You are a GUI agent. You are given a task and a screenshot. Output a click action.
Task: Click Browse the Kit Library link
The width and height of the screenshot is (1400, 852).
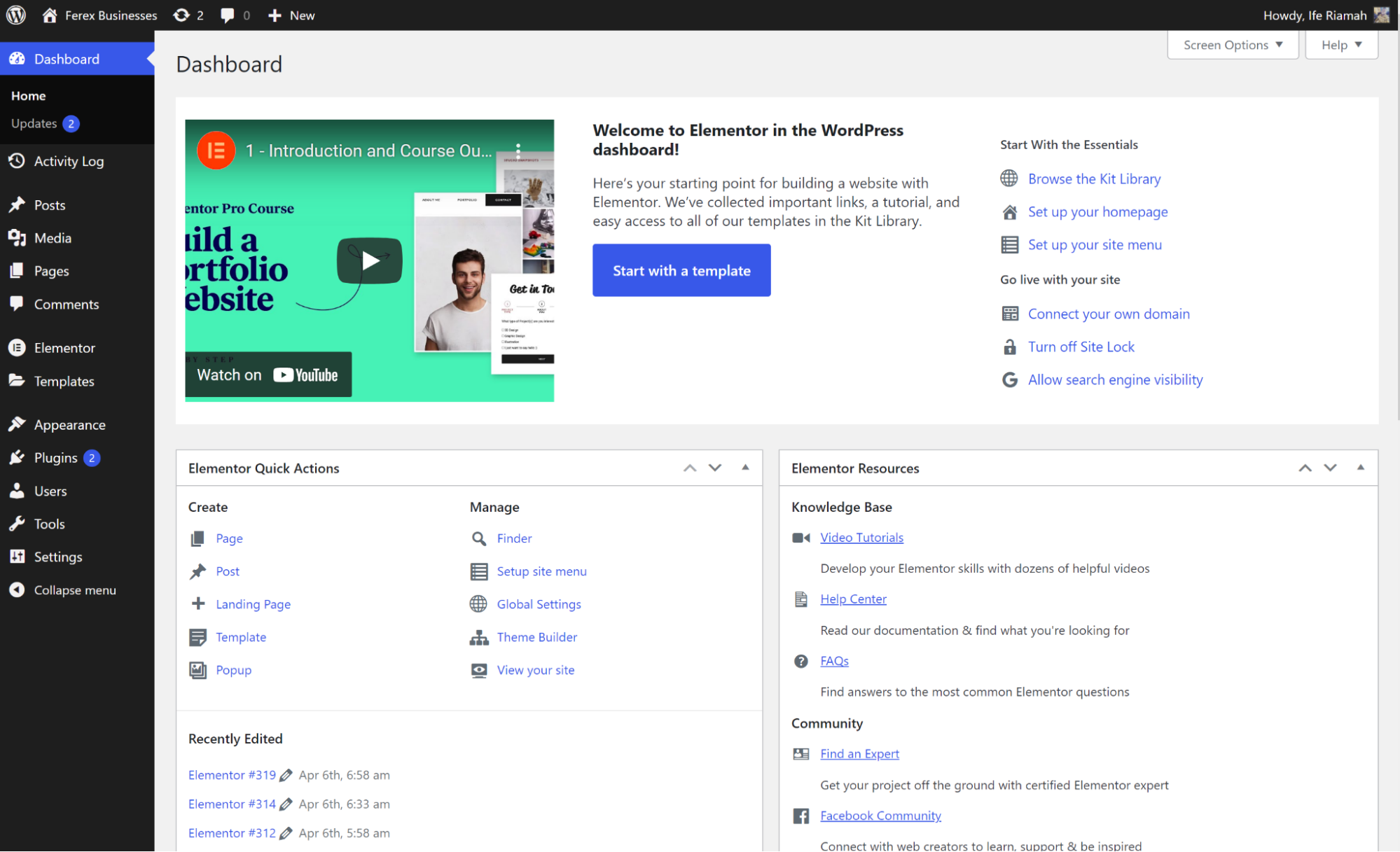(x=1094, y=179)
